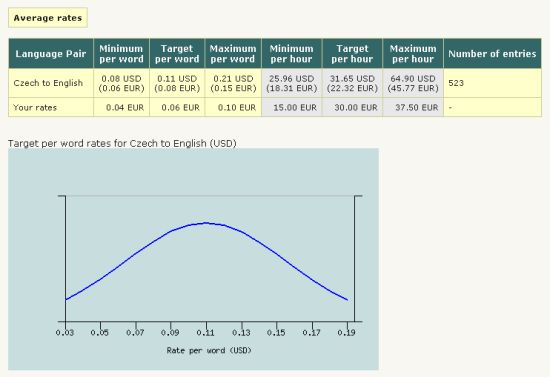
Task: Select the Average rates tab
Action: click(48, 18)
